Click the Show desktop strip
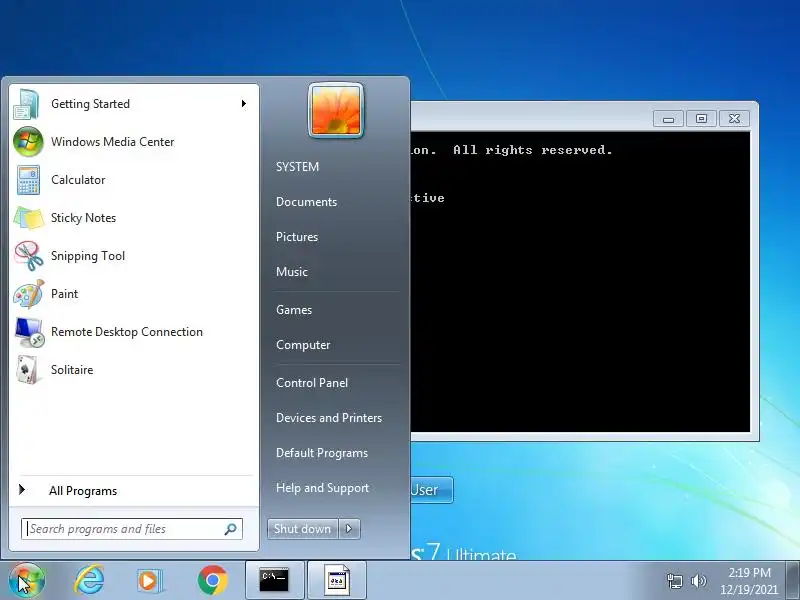Viewport: 800px width, 600px height. coord(793,581)
